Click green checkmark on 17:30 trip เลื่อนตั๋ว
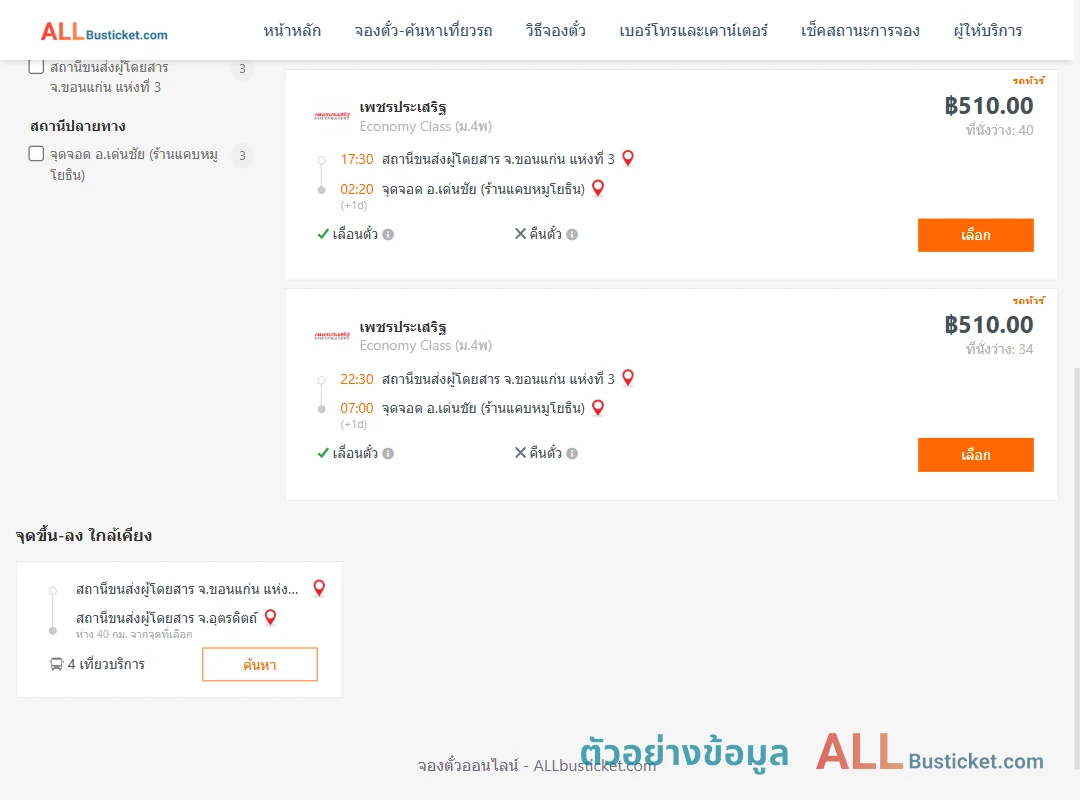The height and width of the screenshot is (800, 1080). (322, 234)
